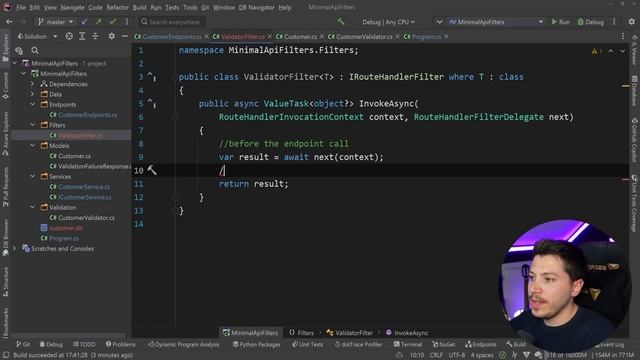Click the navigate back arrow
The height and width of the screenshot is (360, 640).
point(9,22)
